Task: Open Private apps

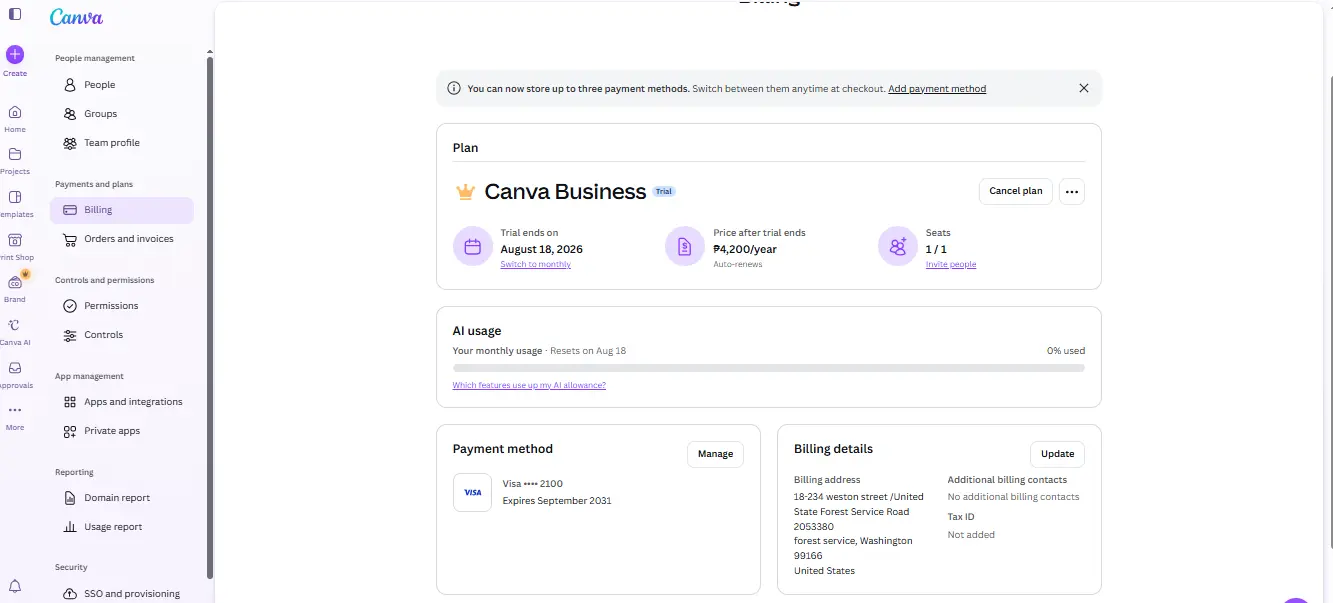Action: click(x=122, y=431)
